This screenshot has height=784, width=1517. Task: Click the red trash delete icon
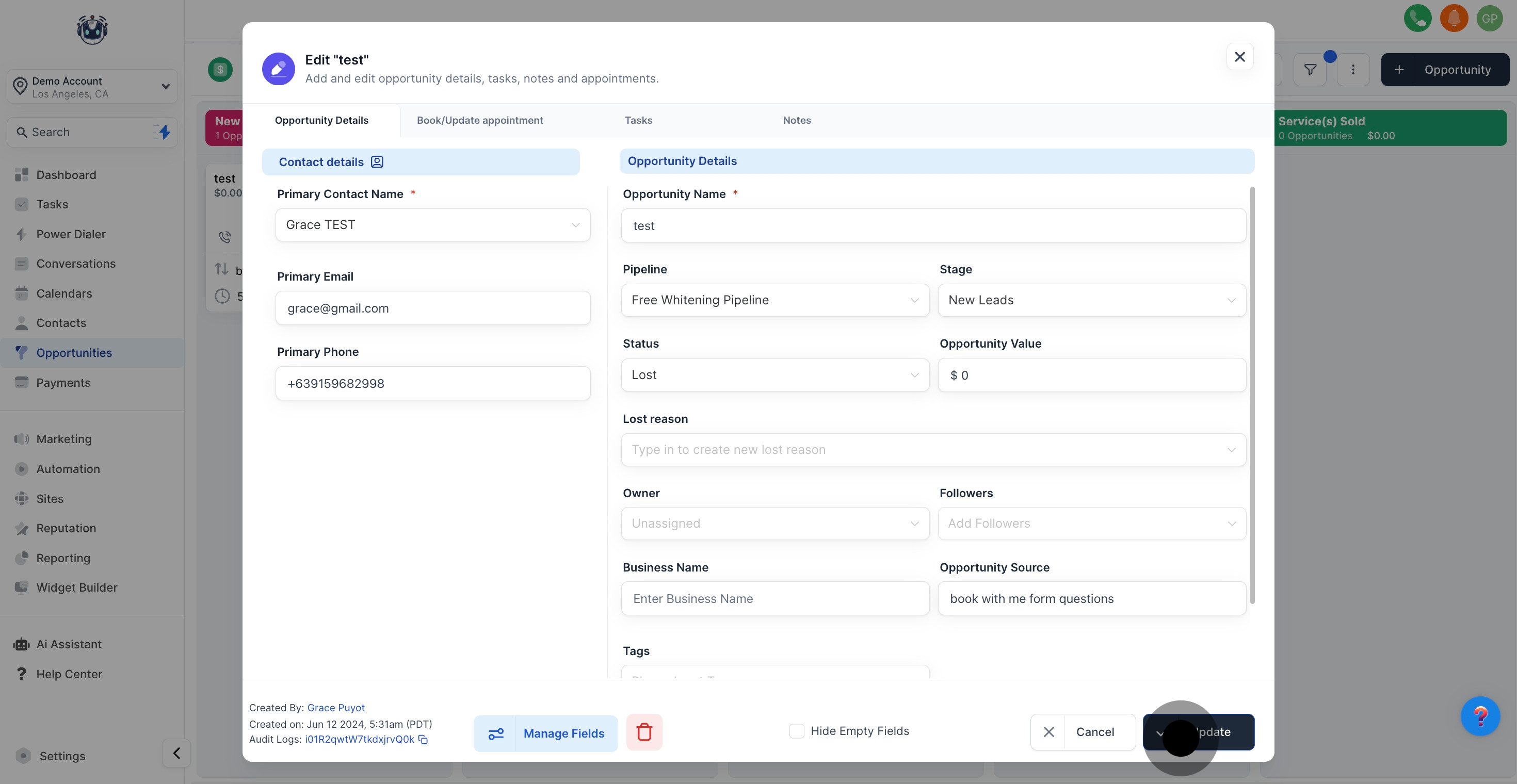[x=643, y=732]
